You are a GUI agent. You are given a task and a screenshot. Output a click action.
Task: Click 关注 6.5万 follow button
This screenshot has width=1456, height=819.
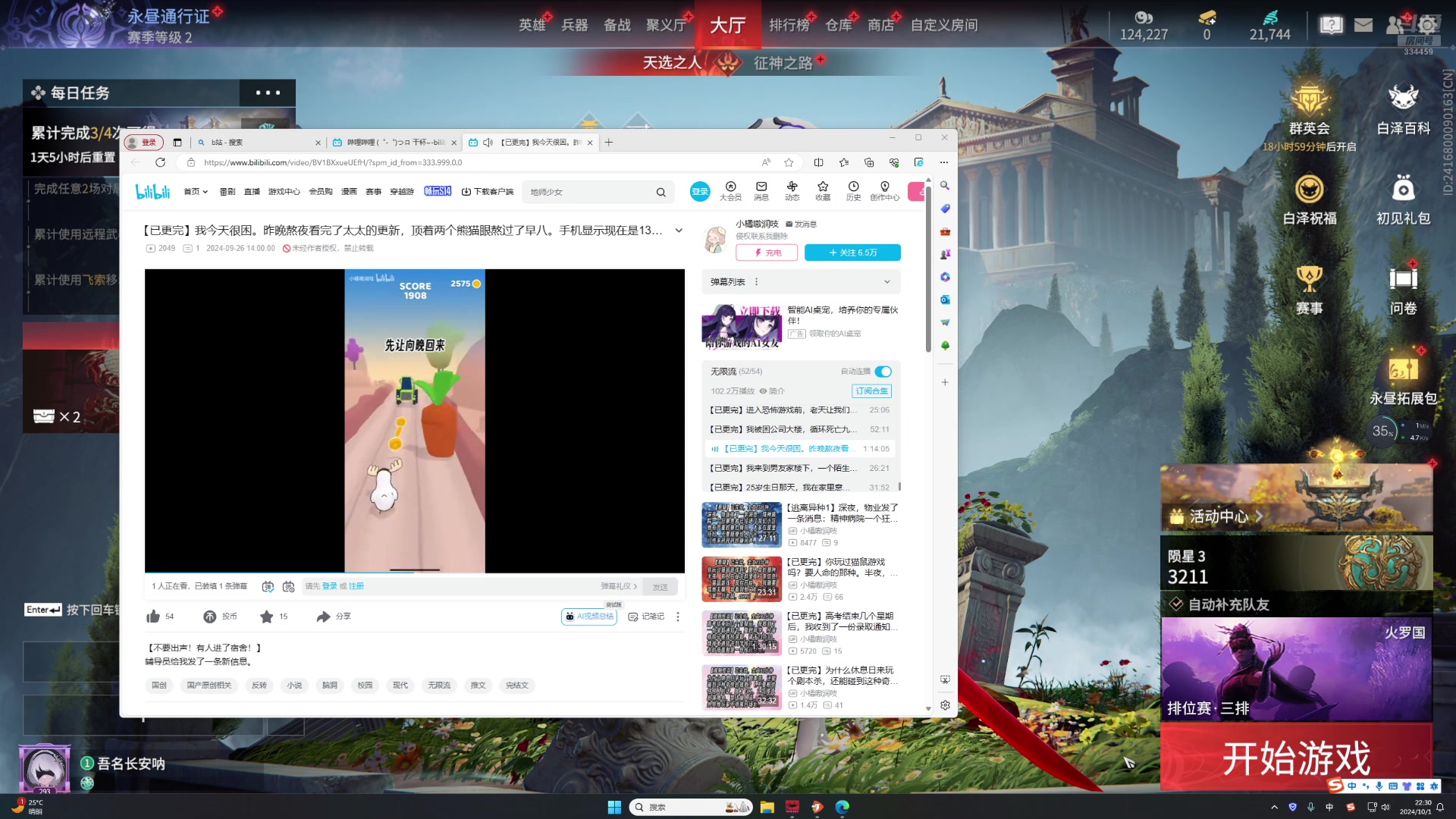click(852, 253)
